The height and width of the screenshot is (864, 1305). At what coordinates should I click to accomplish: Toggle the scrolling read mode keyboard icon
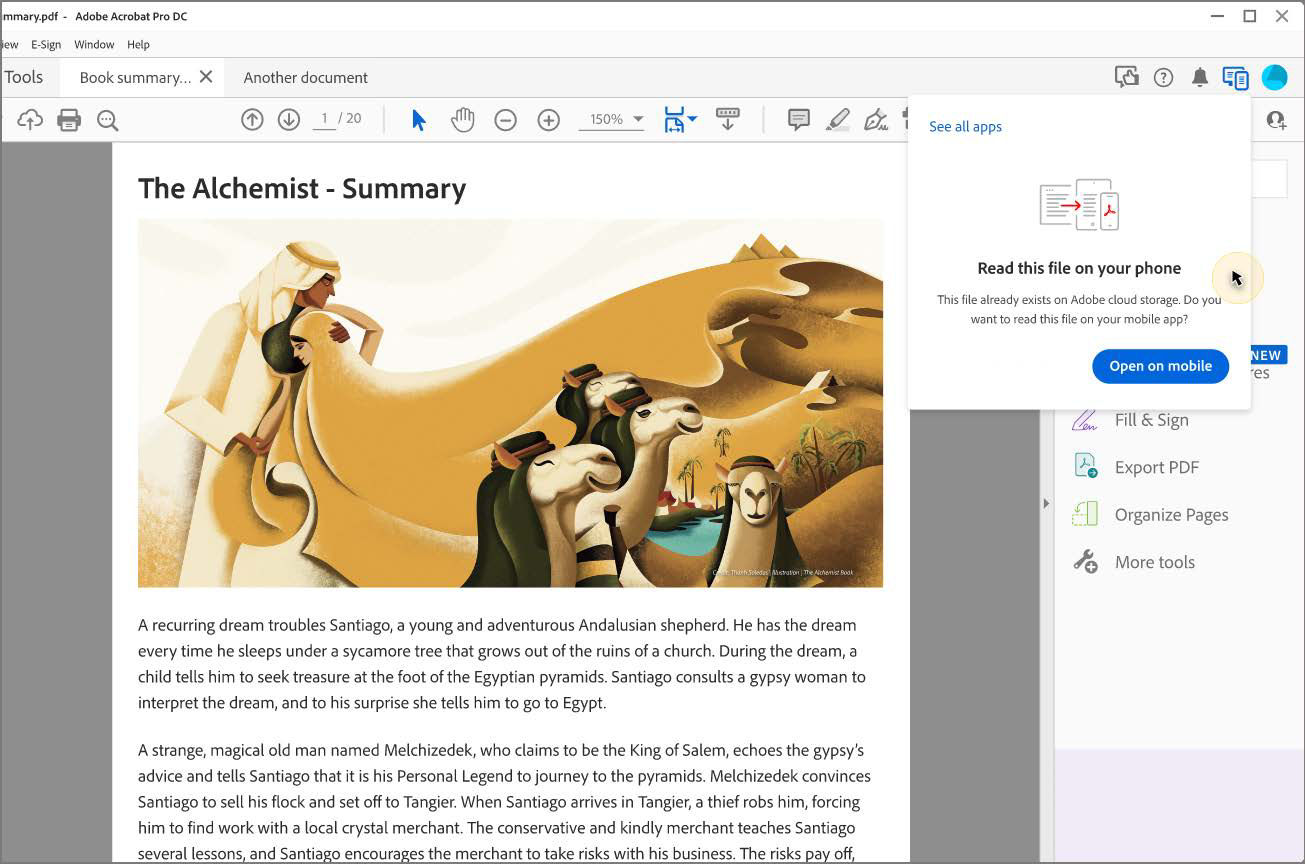point(728,119)
